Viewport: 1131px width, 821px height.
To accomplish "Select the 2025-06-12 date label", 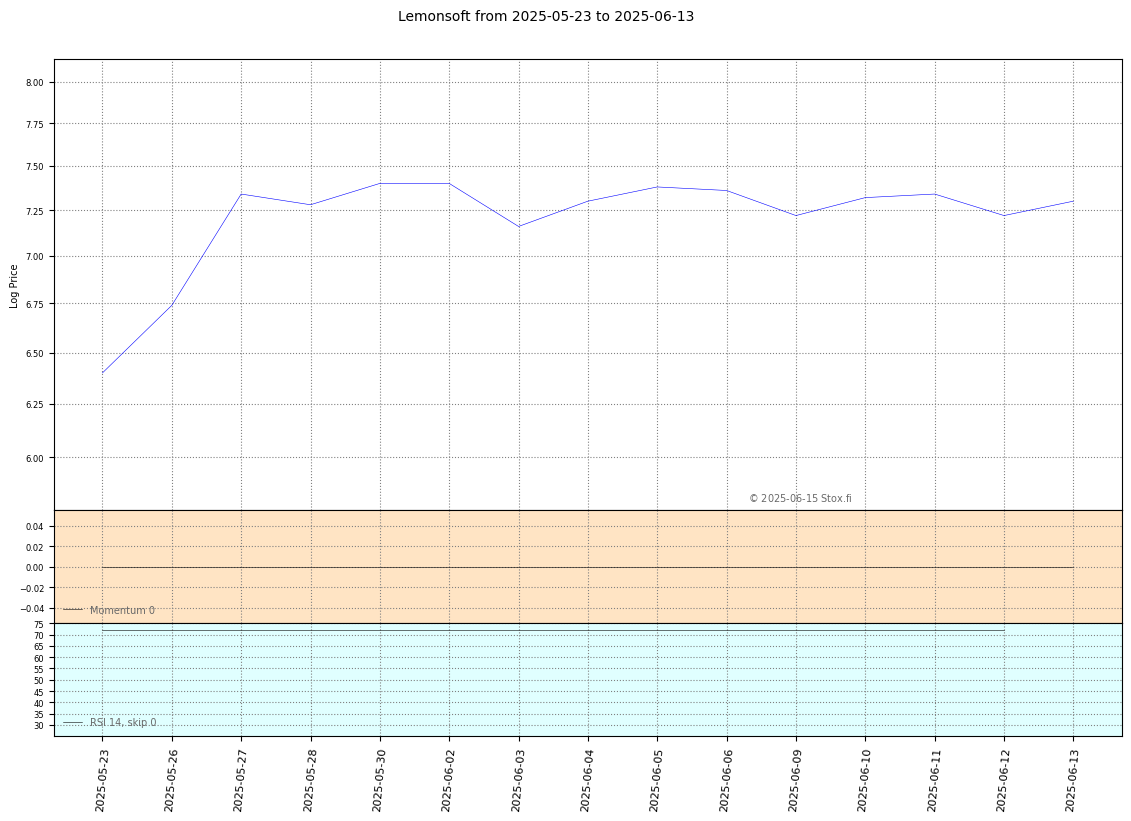I will click(1003, 781).
